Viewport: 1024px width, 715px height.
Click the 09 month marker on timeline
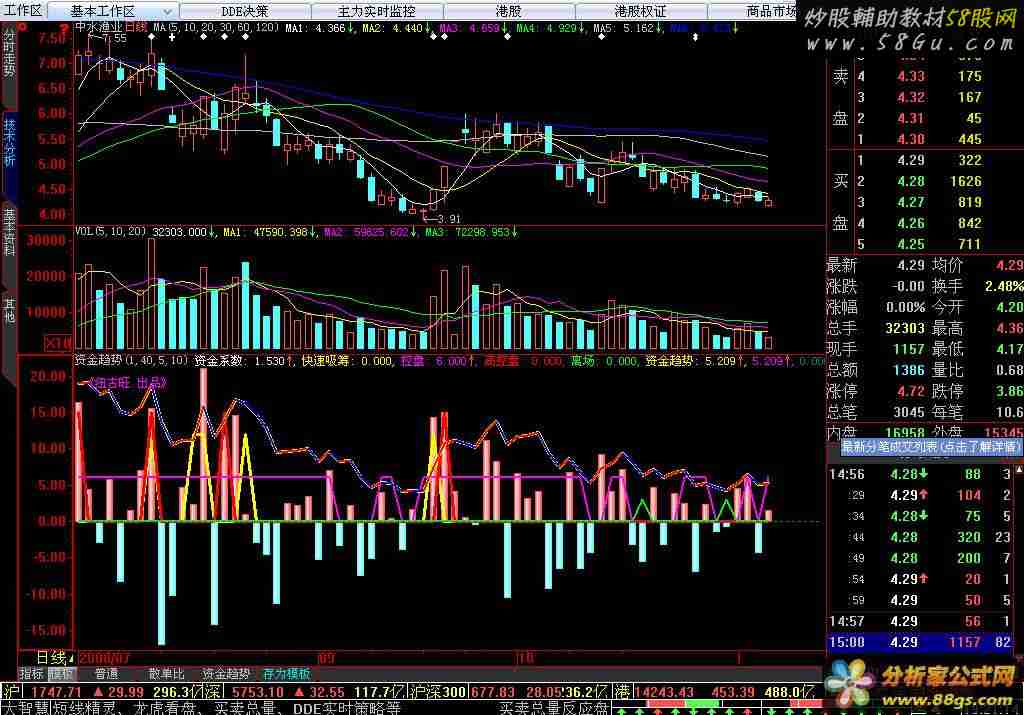coord(325,658)
